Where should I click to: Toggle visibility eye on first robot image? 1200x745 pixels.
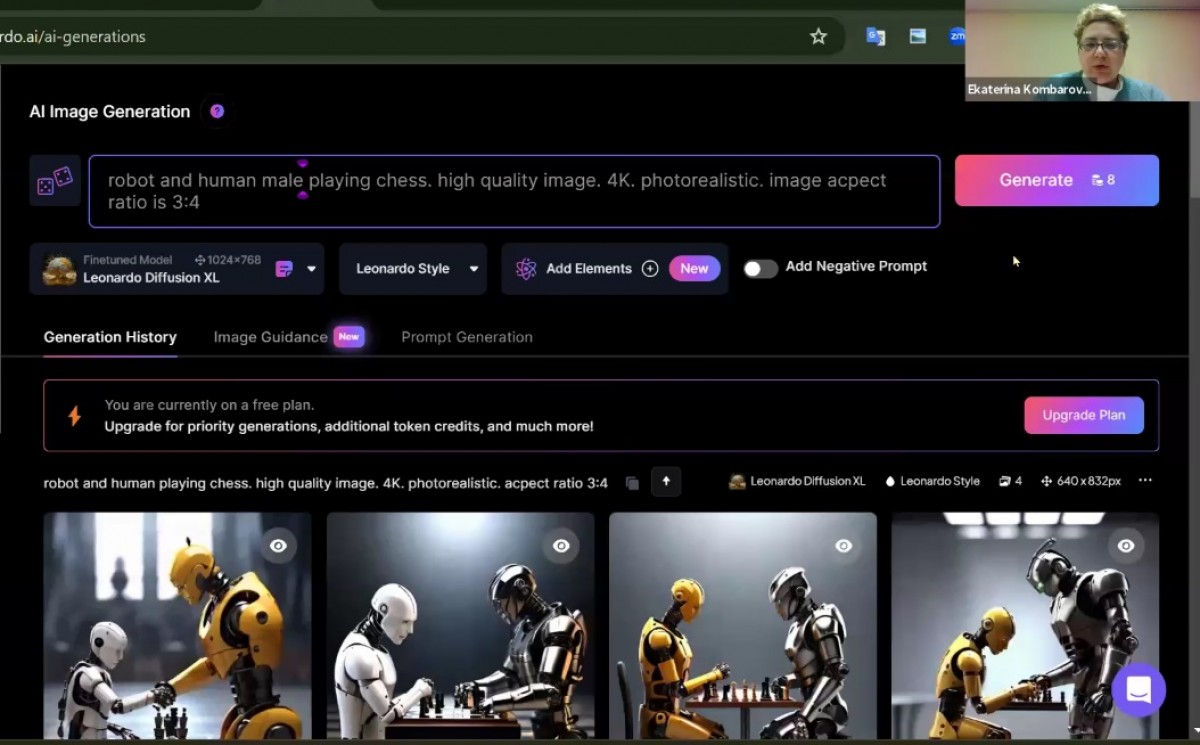click(278, 546)
